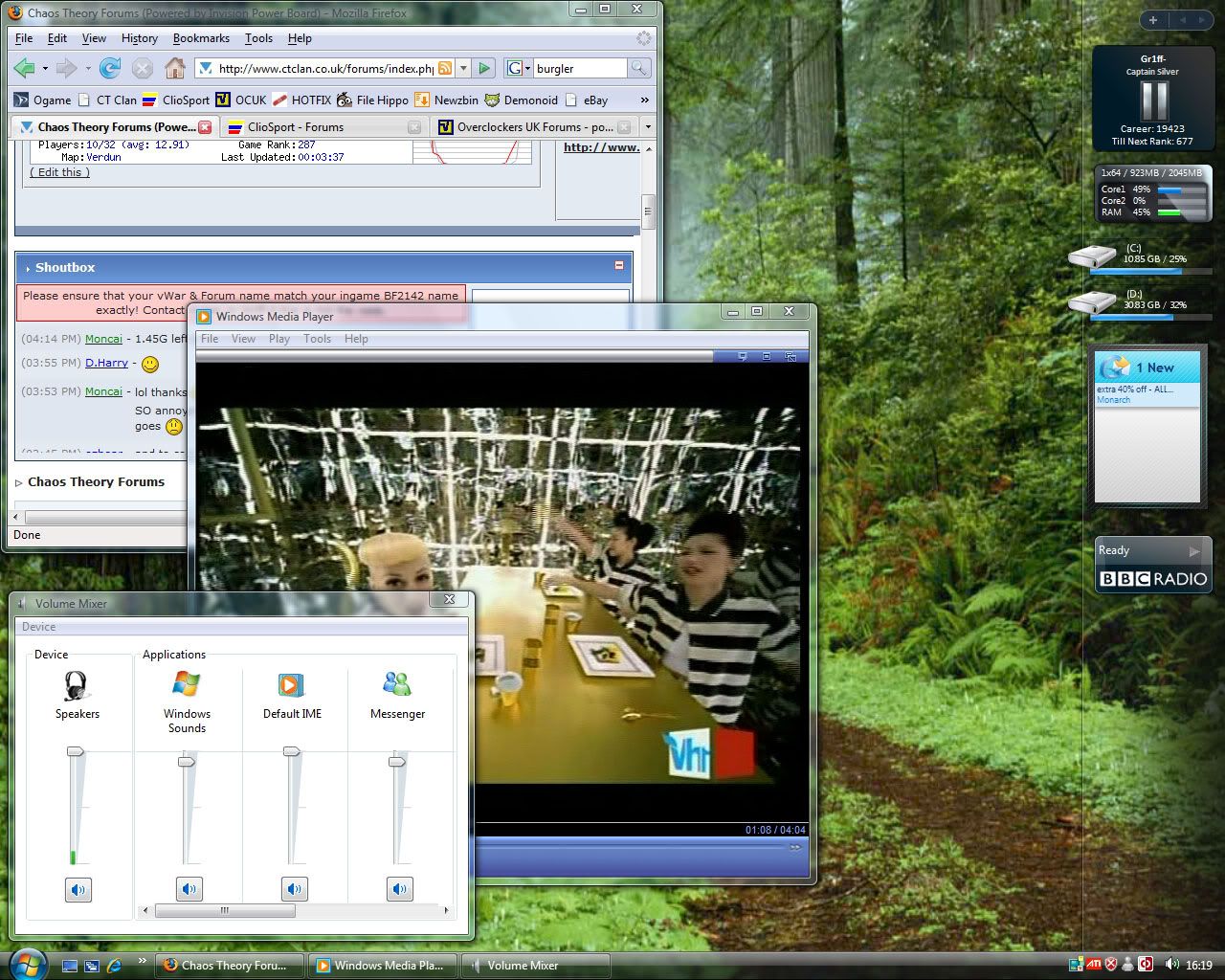
Task: Open Firefox History menu
Action: [139, 38]
